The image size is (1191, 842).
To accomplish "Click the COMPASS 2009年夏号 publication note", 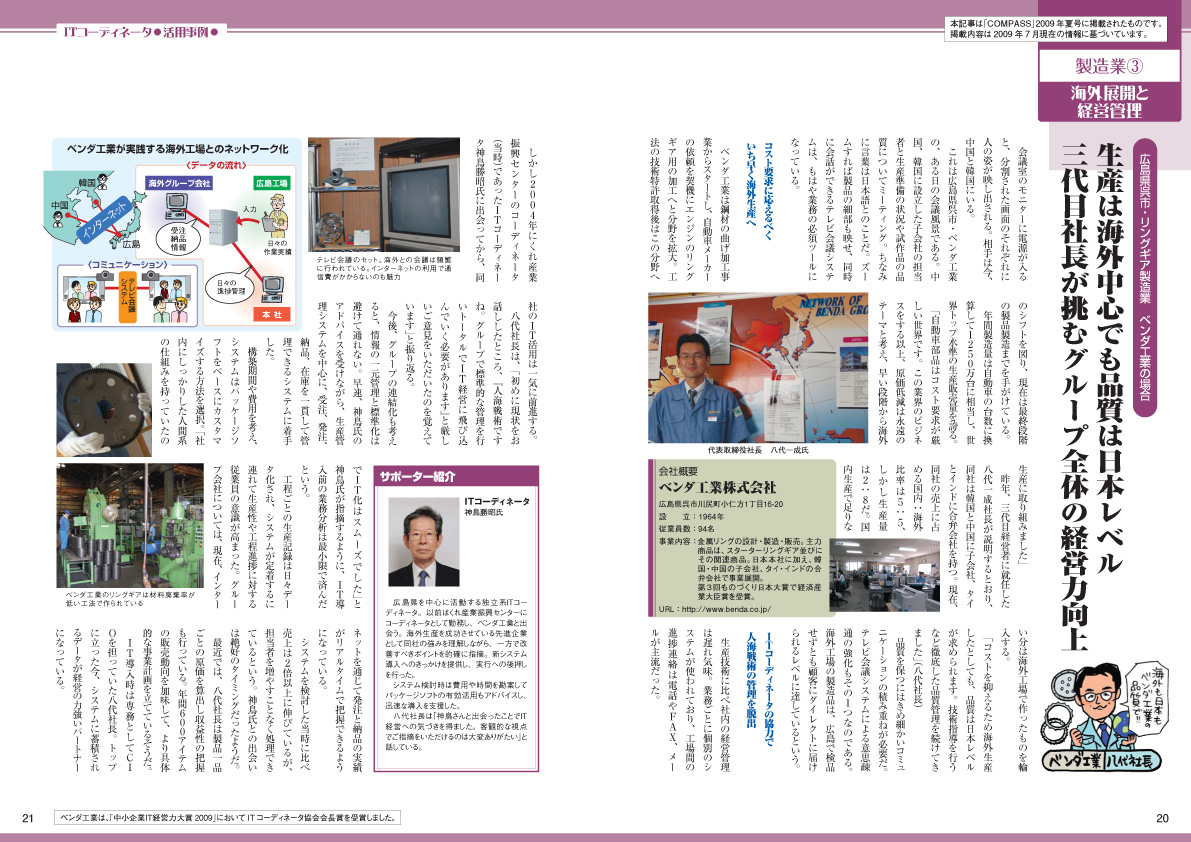I will point(1057,29).
